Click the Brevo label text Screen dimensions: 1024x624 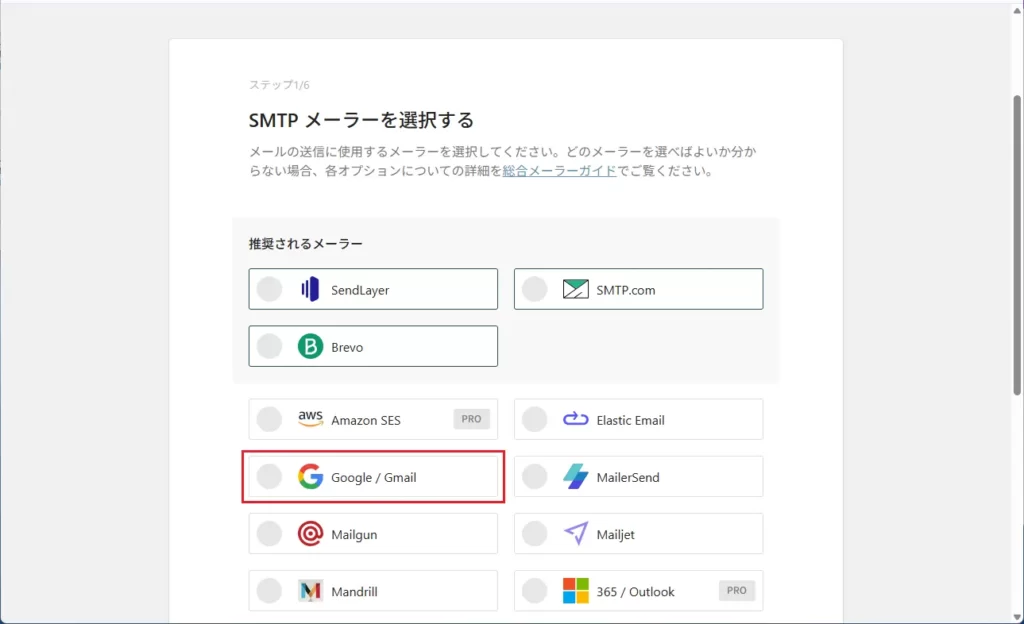pos(347,347)
